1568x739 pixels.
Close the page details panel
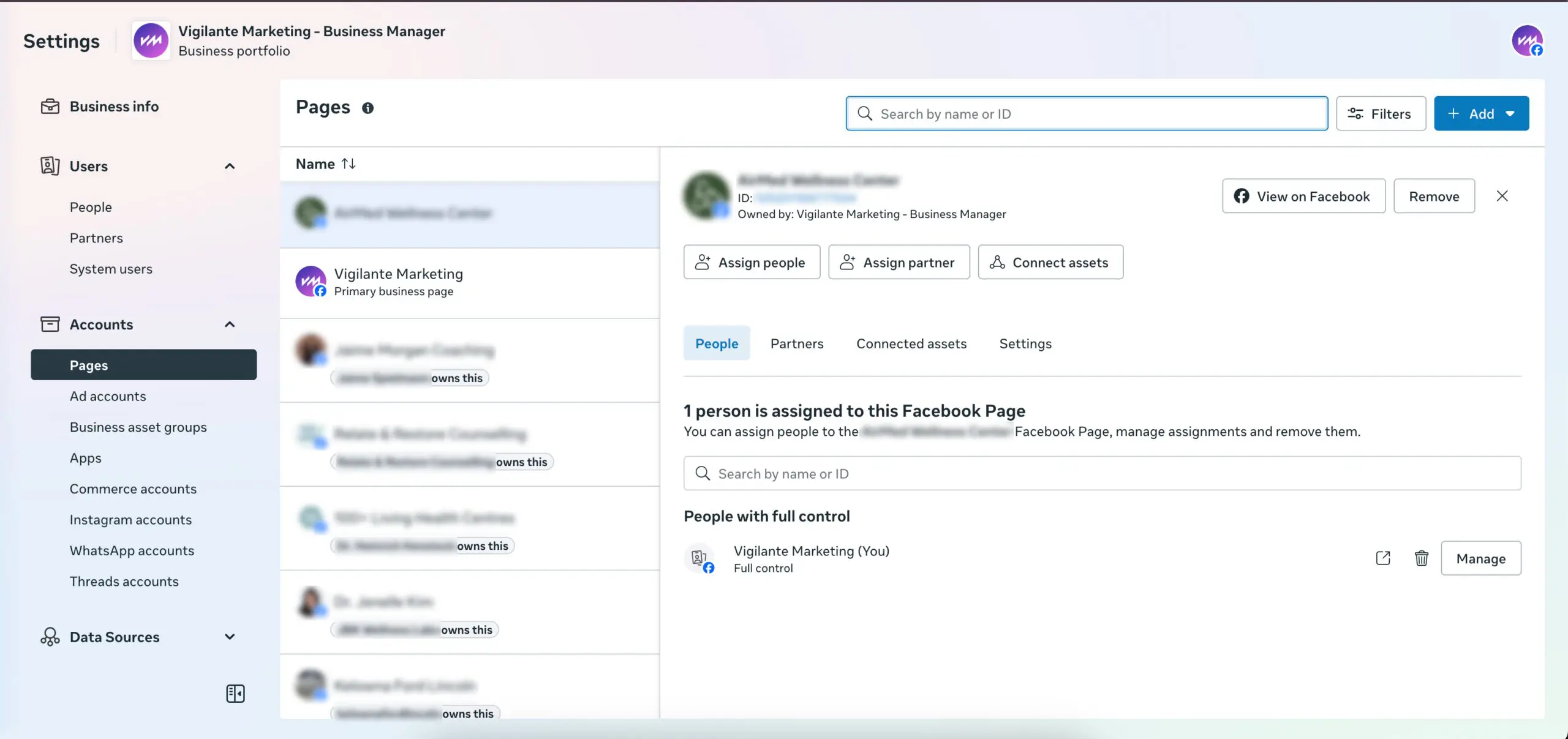[x=1502, y=196]
